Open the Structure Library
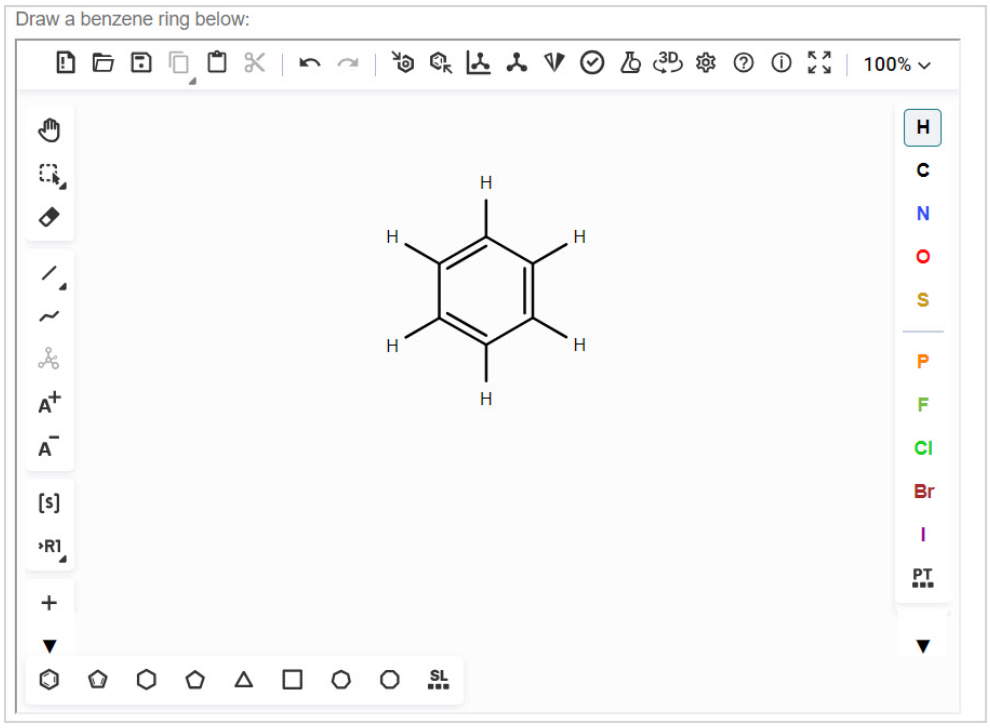 pyautogui.click(x=438, y=679)
